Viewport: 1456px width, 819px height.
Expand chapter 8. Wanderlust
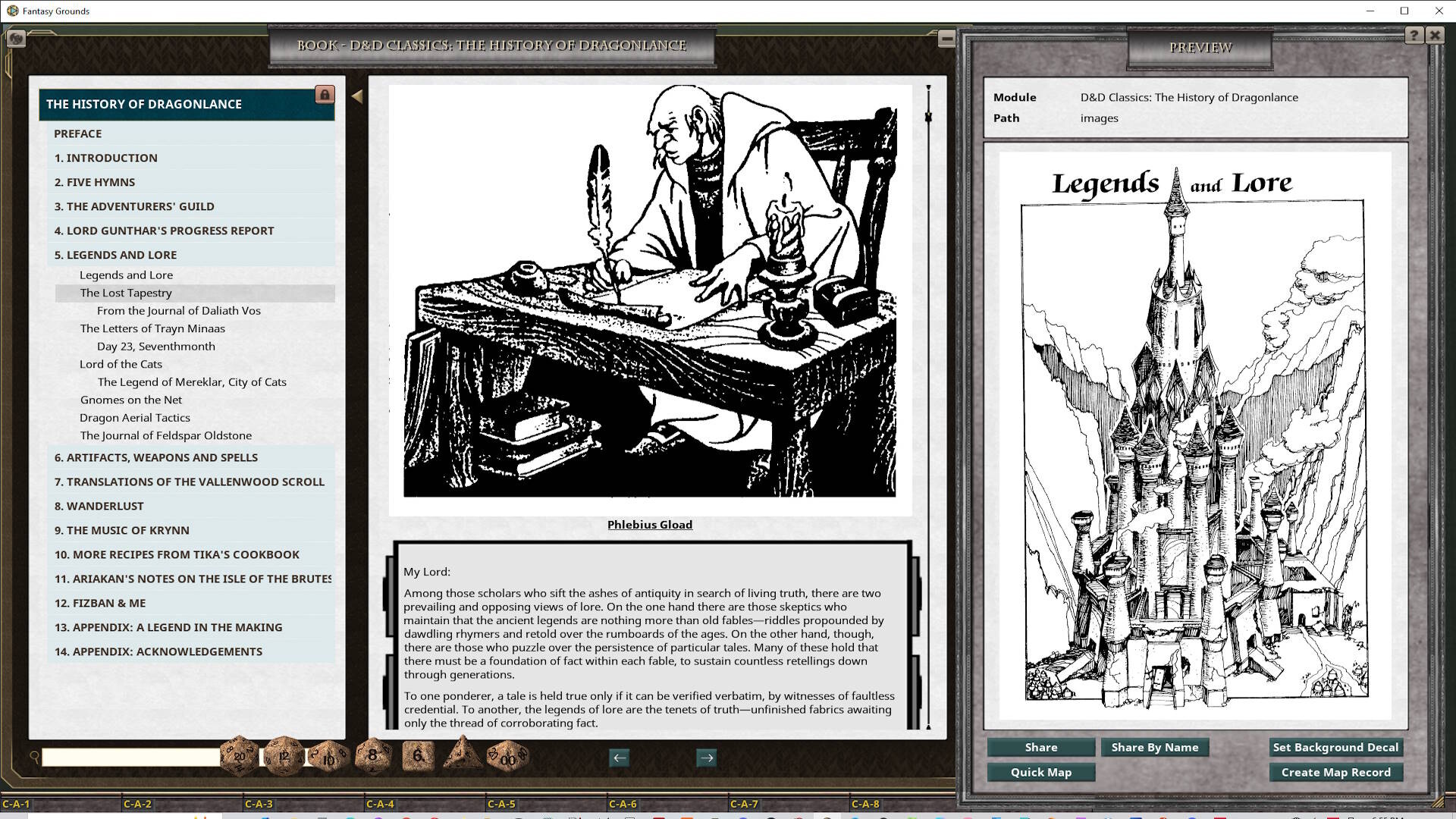(x=190, y=506)
